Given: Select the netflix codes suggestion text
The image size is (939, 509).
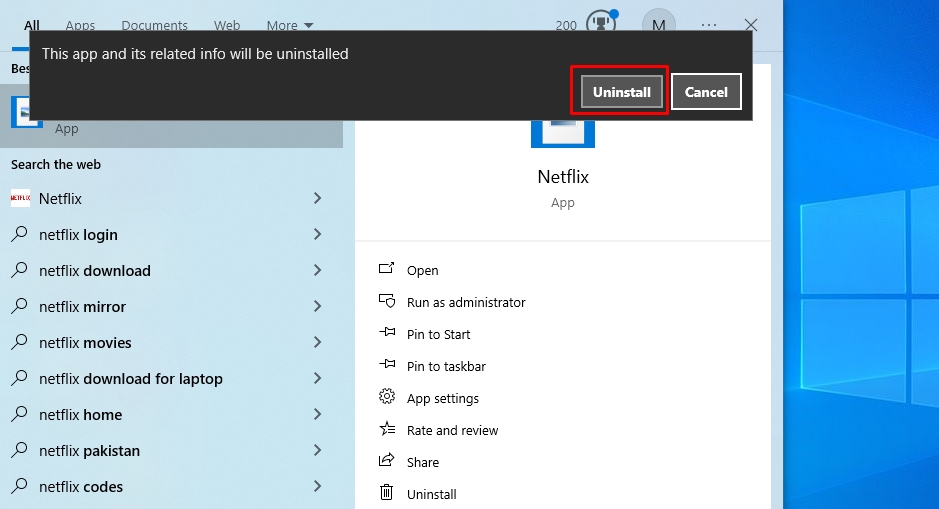Looking at the screenshot, I should click(x=81, y=486).
